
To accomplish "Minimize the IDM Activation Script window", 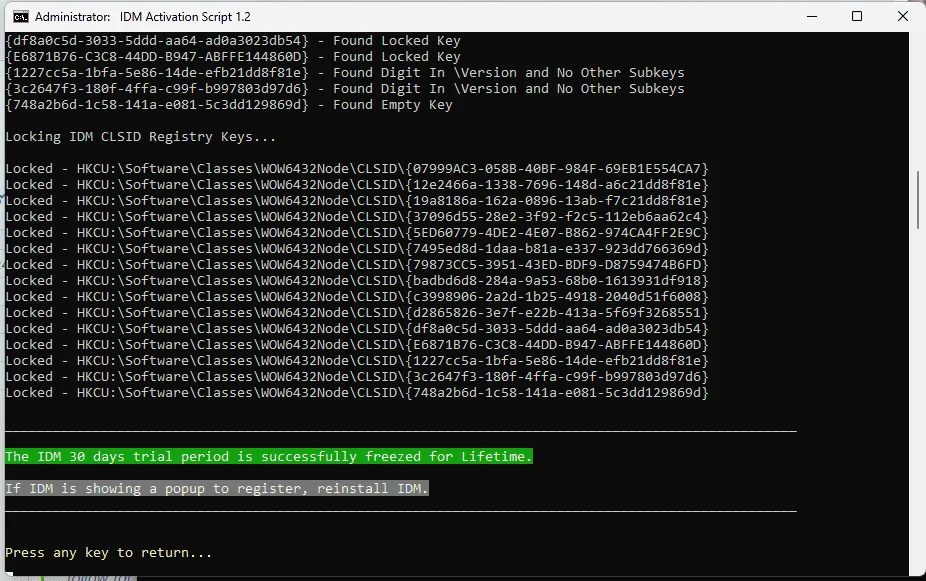I will (812, 17).
